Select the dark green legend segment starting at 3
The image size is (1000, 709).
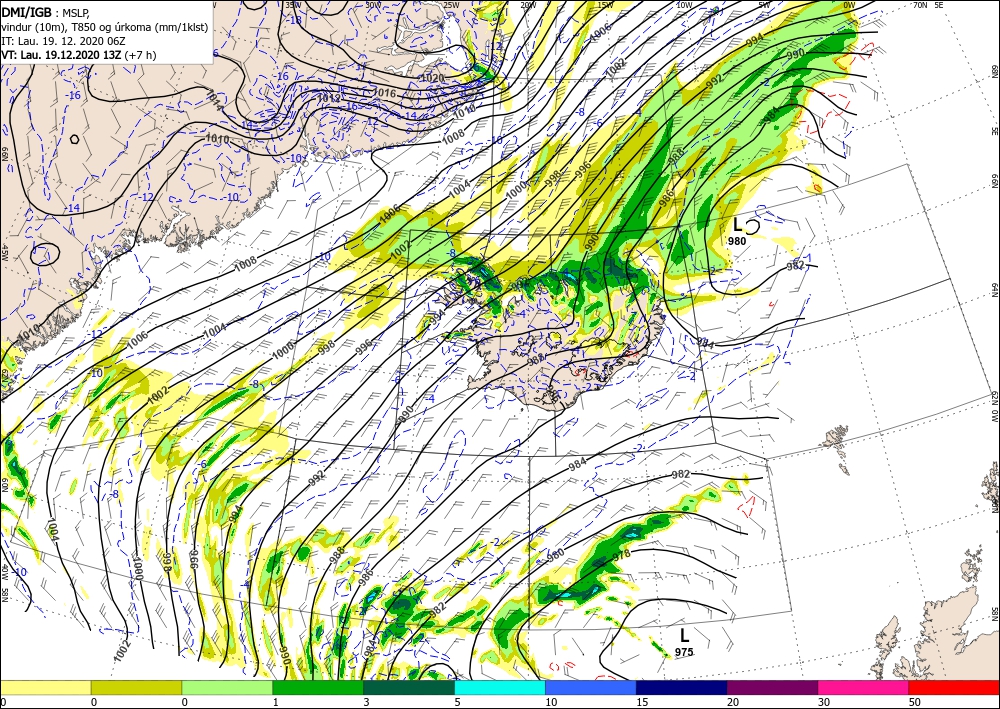coord(409,688)
